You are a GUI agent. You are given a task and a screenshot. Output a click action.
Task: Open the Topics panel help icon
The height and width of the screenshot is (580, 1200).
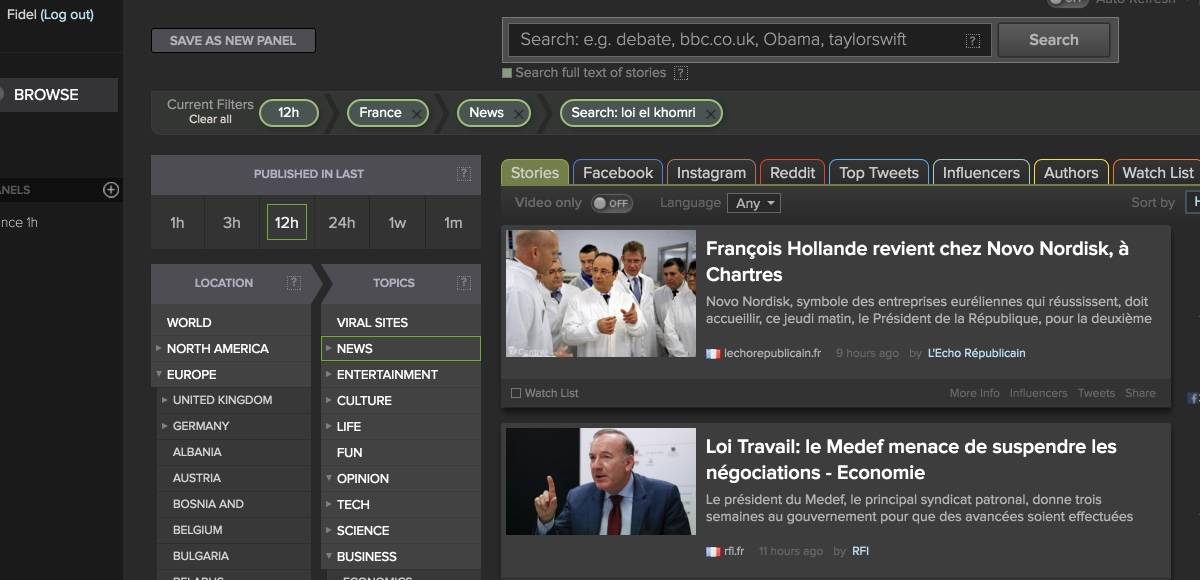pyautogui.click(x=464, y=283)
